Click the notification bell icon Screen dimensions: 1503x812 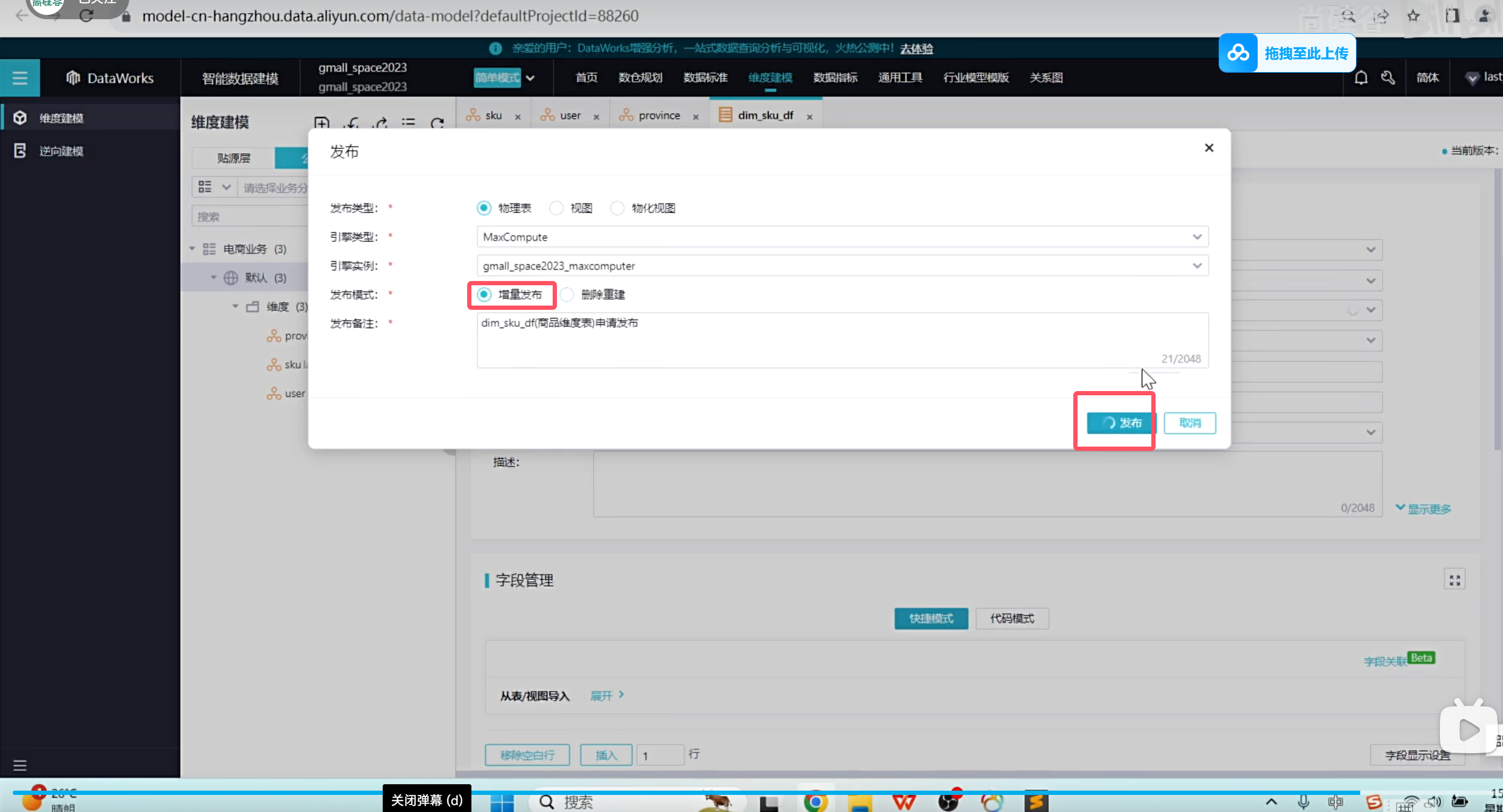(1361, 77)
